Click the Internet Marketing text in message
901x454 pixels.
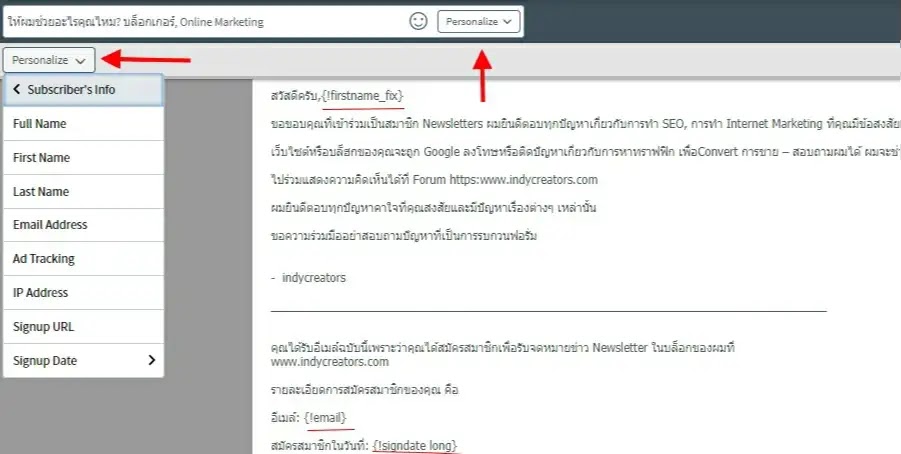pos(775,124)
